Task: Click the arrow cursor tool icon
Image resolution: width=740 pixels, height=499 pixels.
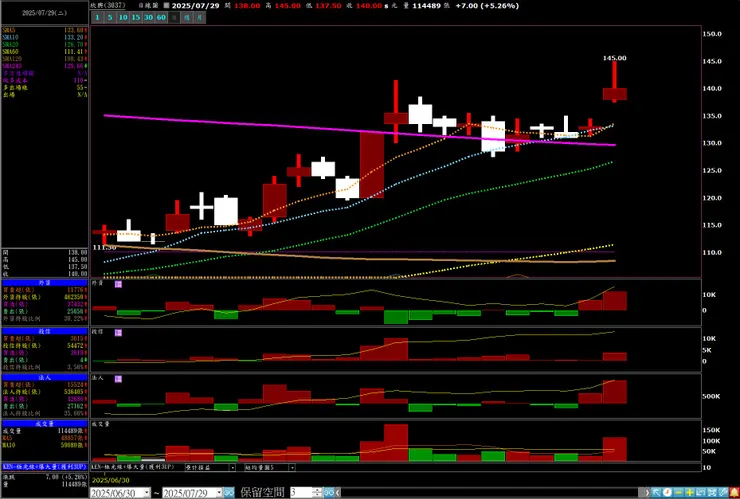Action: (656, 492)
